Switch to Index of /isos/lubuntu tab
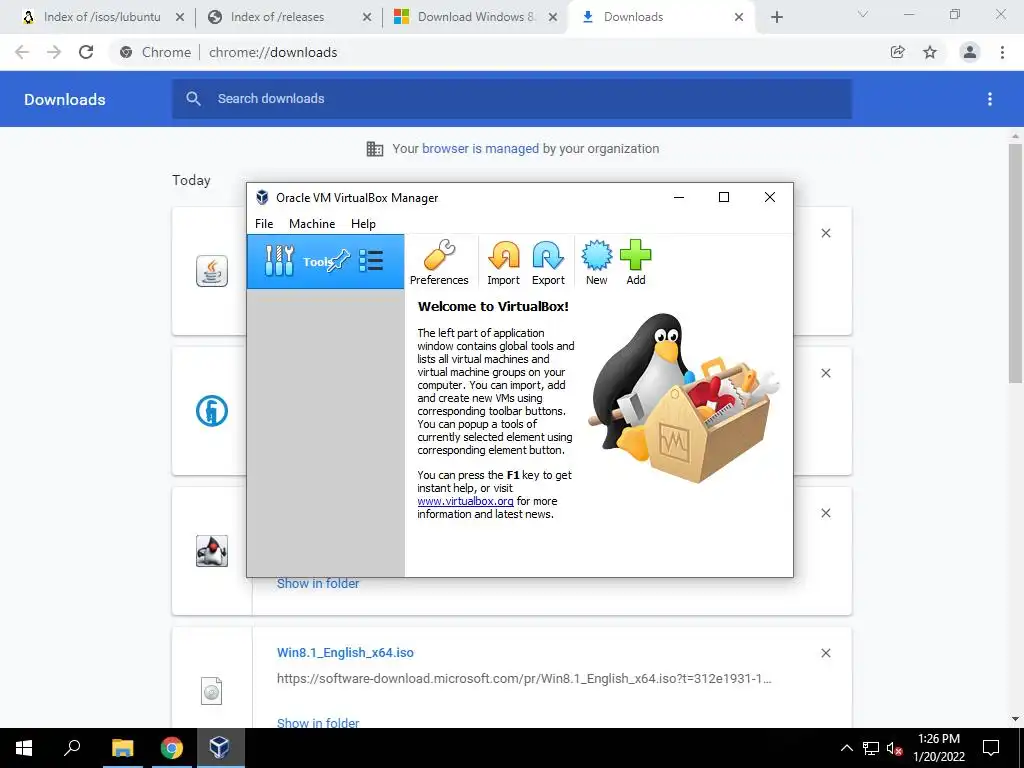1024x768 pixels. [103, 17]
